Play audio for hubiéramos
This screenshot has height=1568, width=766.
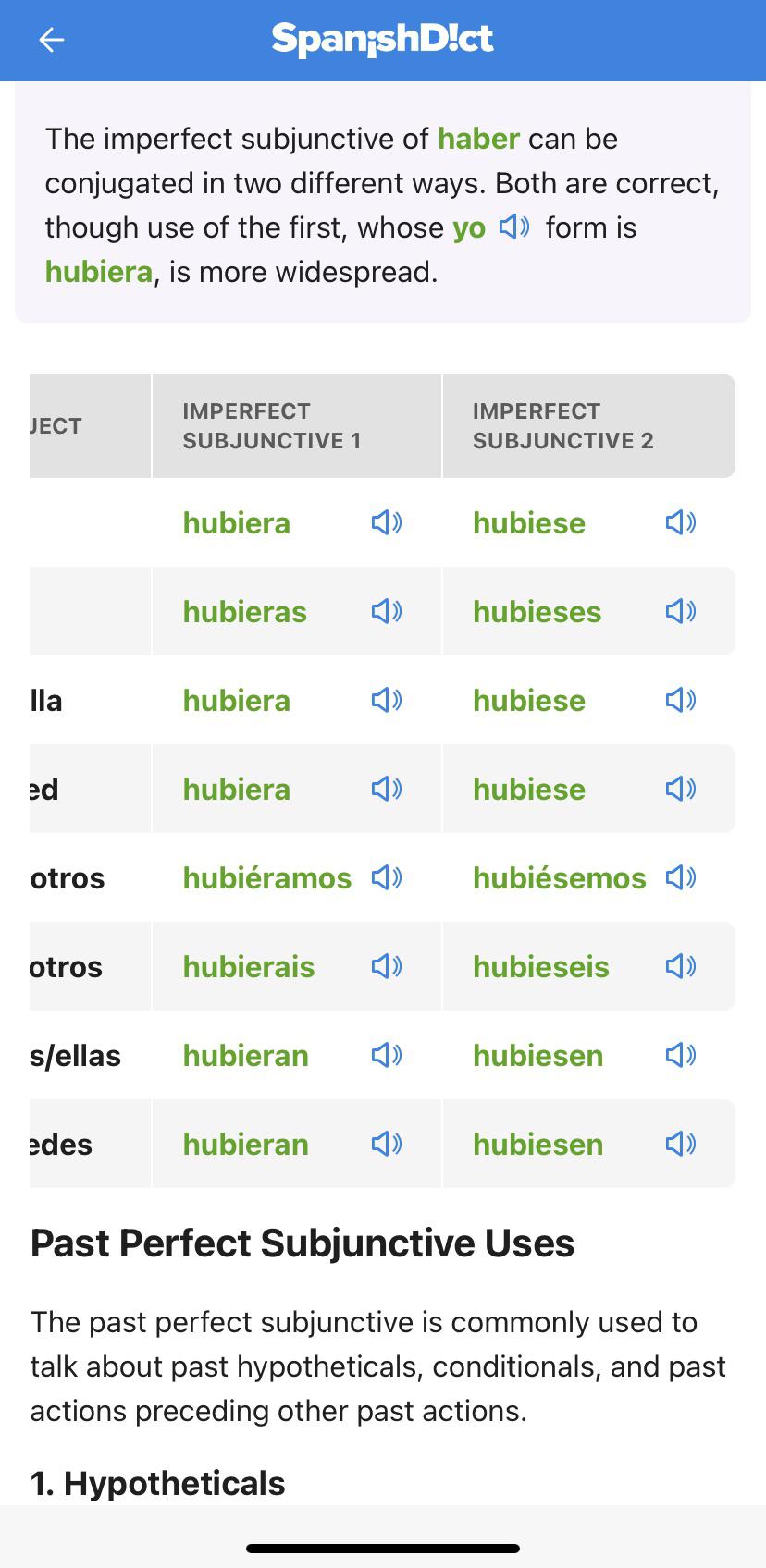click(x=387, y=877)
